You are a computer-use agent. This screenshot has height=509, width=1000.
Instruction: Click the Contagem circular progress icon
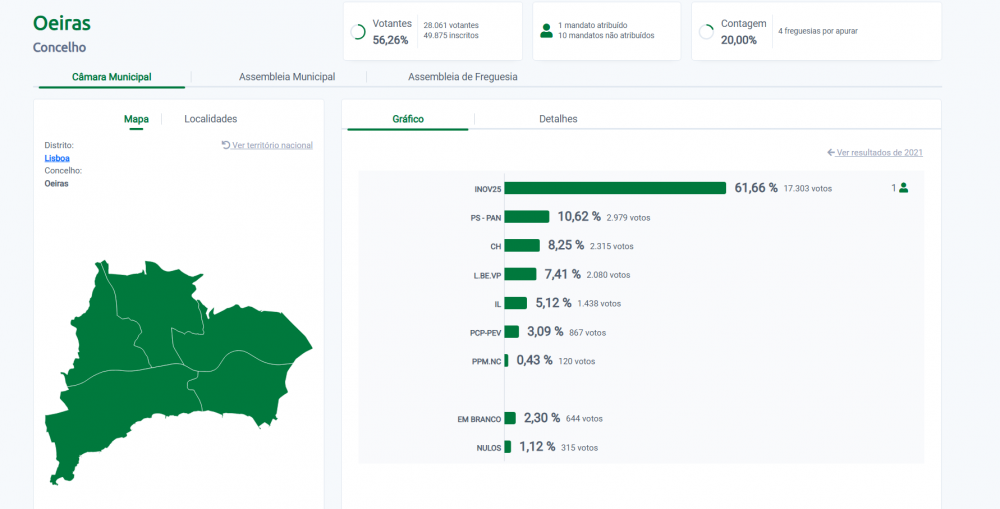tap(706, 32)
